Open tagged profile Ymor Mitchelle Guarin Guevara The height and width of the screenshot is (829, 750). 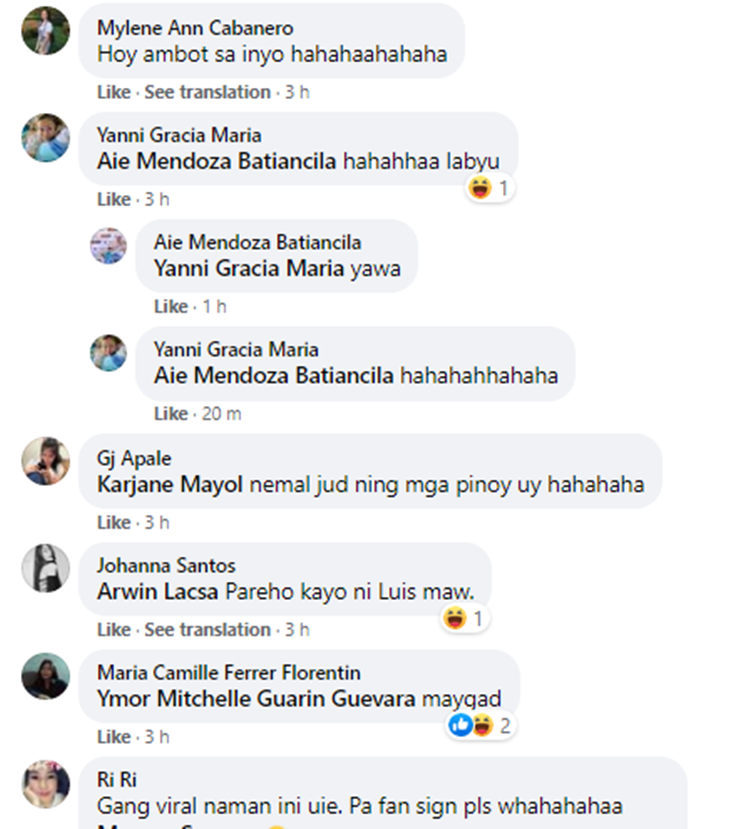click(256, 699)
